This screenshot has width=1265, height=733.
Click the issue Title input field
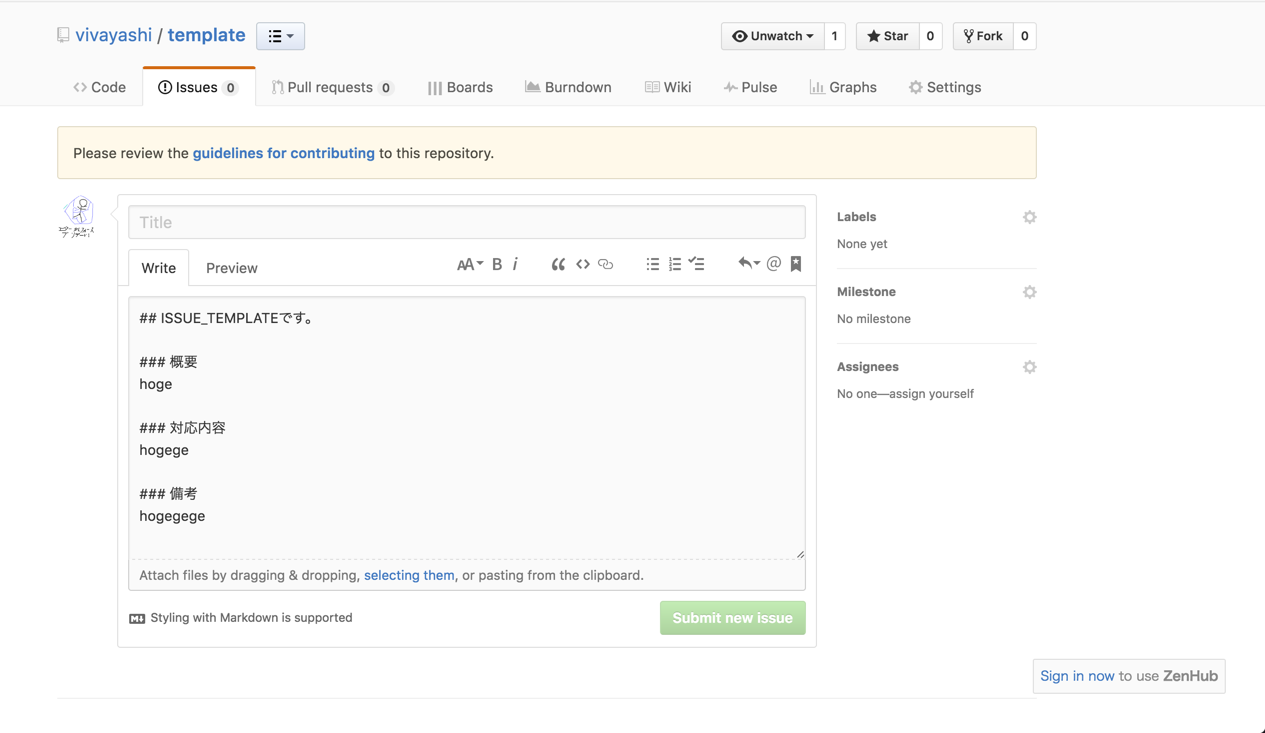(x=466, y=221)
